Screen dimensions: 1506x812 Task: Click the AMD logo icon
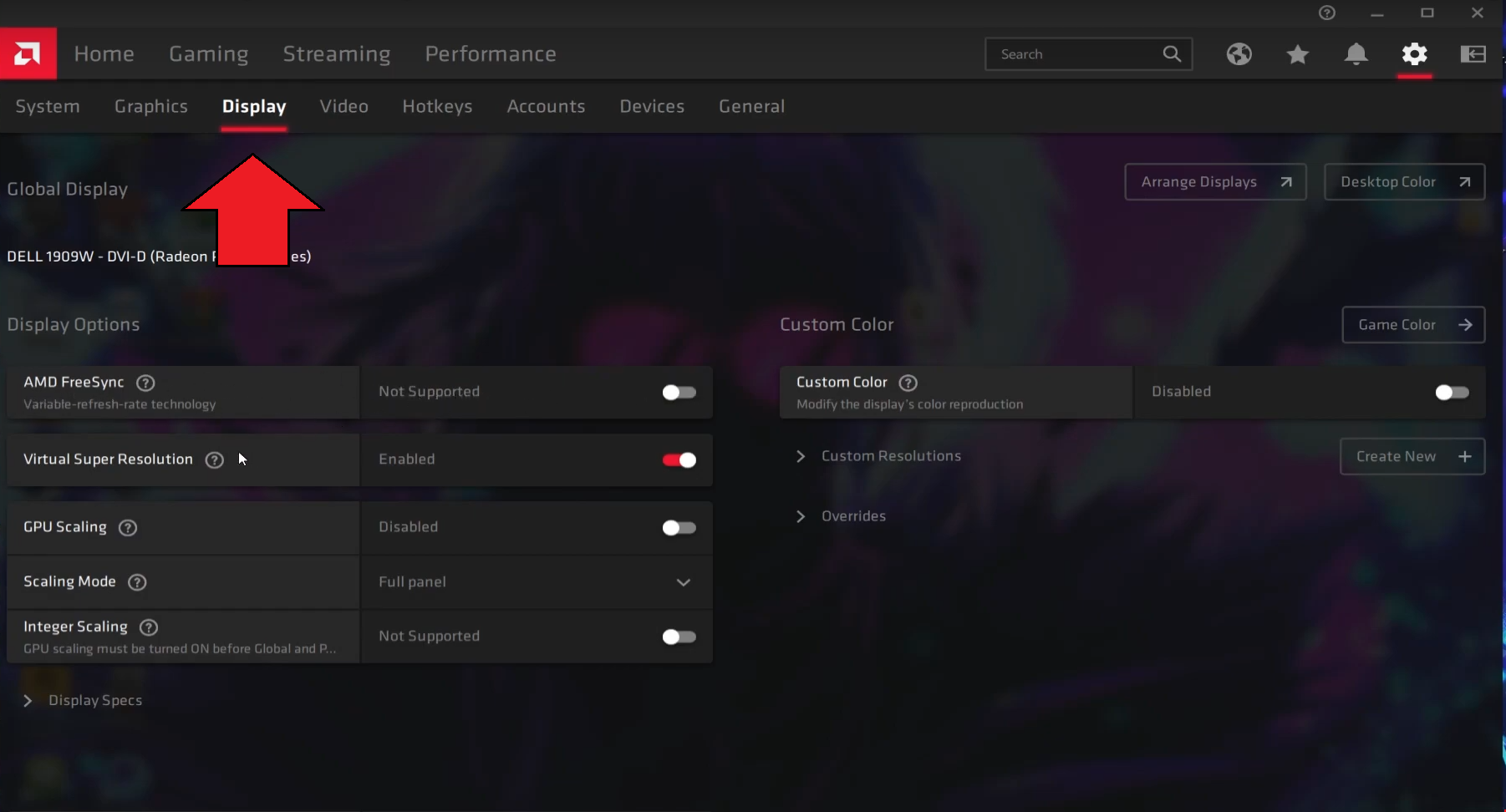[x=28, y=54]
